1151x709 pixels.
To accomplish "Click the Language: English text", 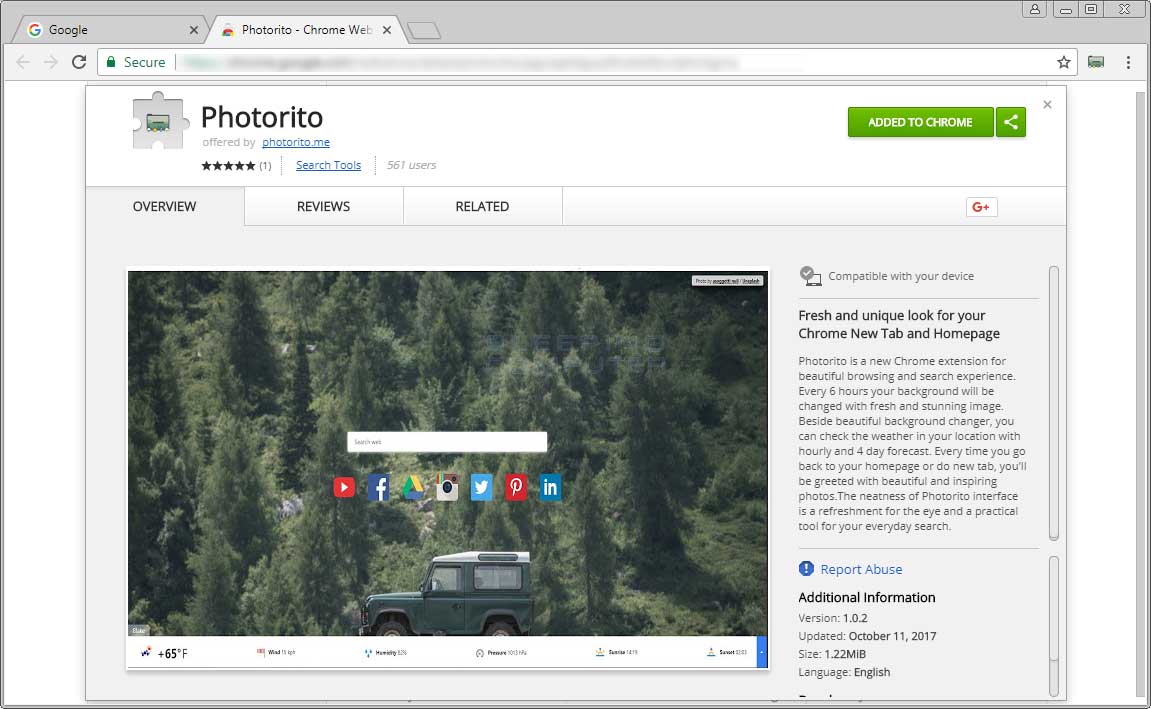I will (844, 672).
